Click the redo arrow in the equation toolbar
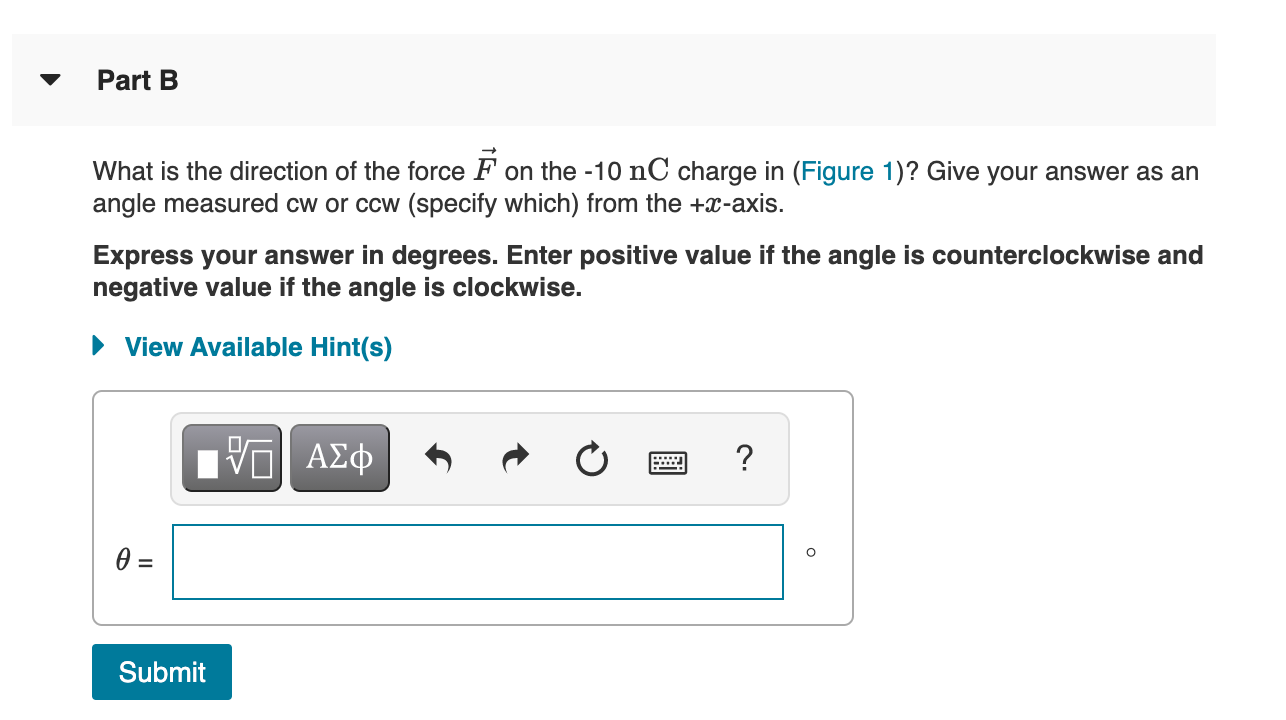Image resolution: width=1286 pixels, height=720 pixels. (514, 457)
